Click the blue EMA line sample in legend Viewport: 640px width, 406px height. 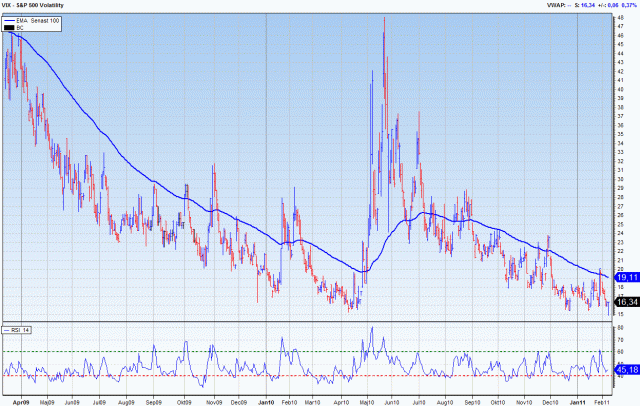pos(12,20)
